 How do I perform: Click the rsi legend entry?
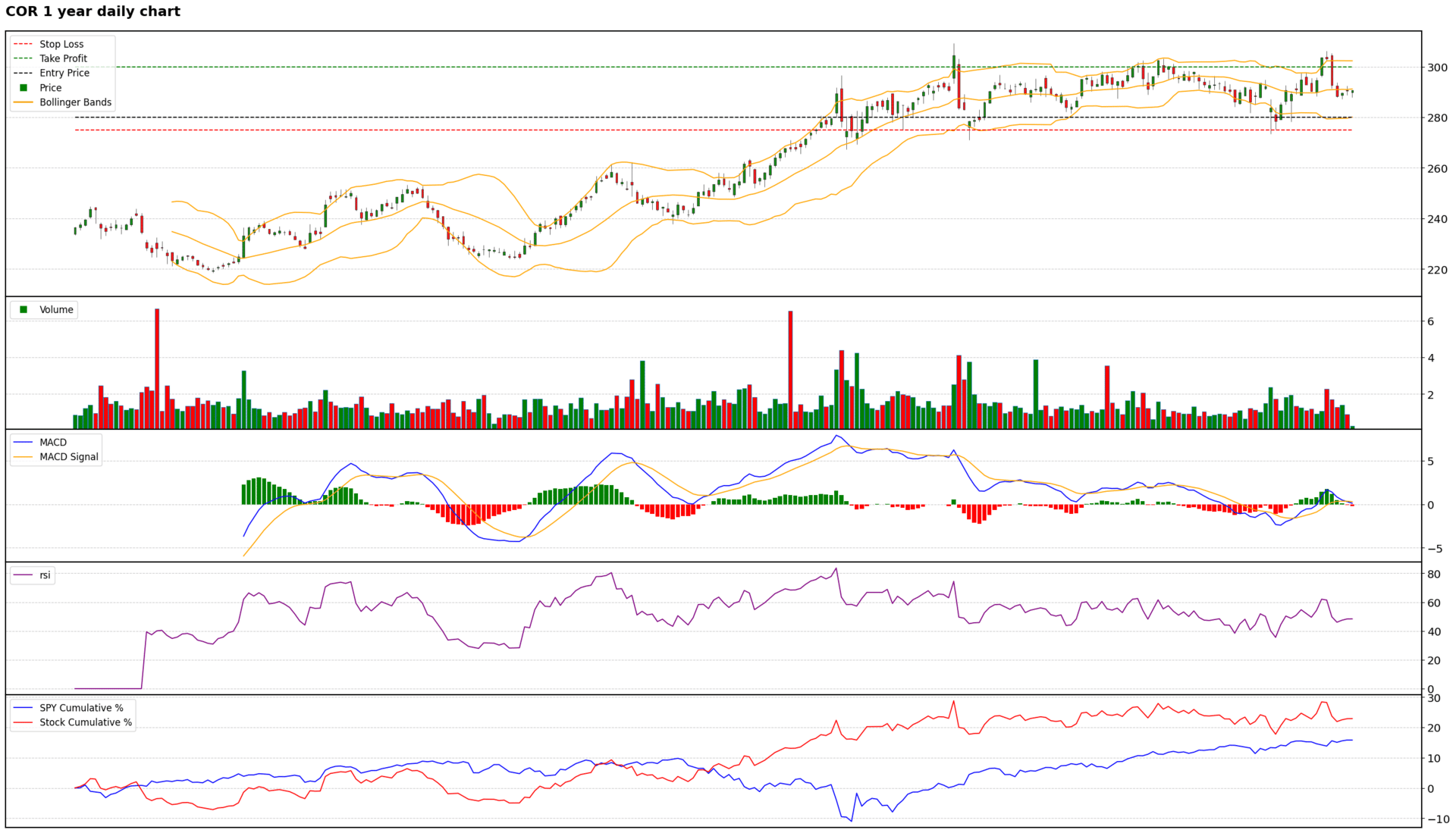[x=45, y=575]
